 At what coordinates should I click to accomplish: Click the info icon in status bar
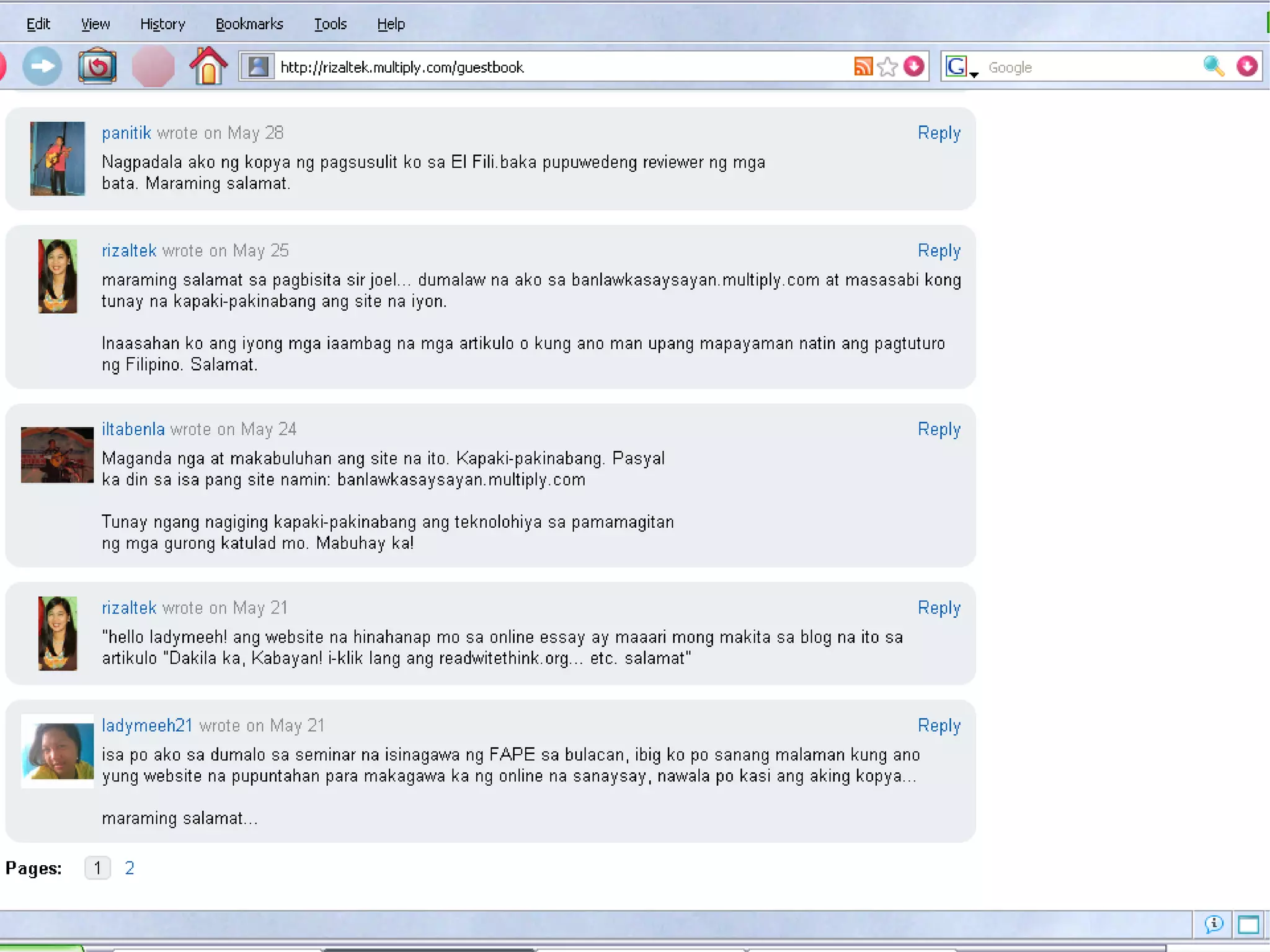click(1214, 924)
